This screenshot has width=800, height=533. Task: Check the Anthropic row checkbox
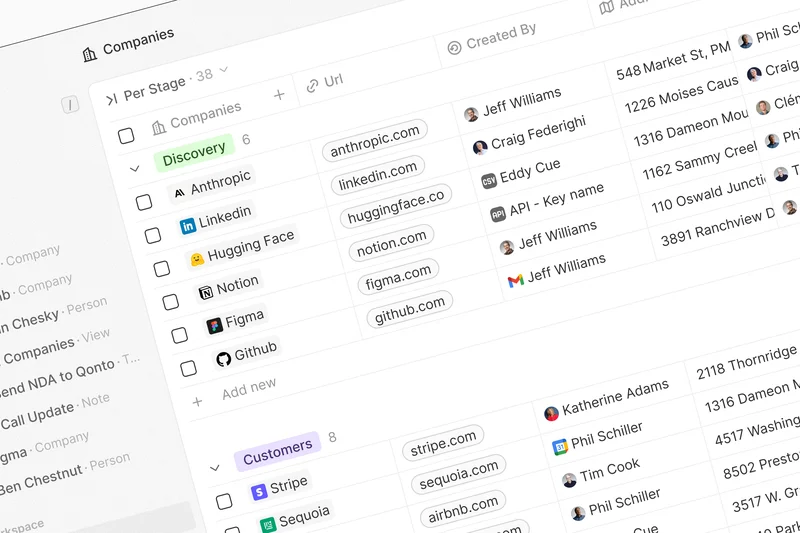144,202
